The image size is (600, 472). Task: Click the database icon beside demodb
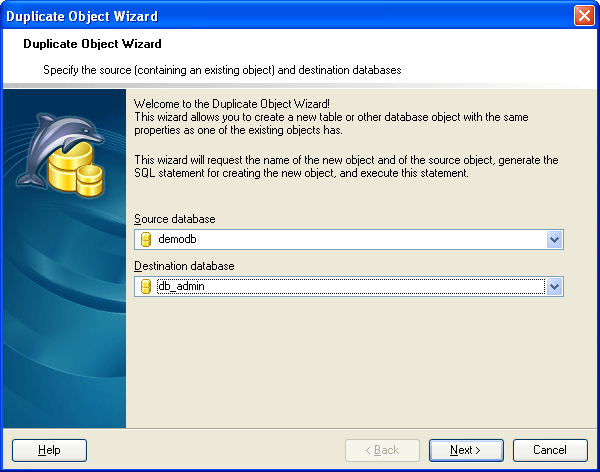pyautogui.click(x=145, y=239)
